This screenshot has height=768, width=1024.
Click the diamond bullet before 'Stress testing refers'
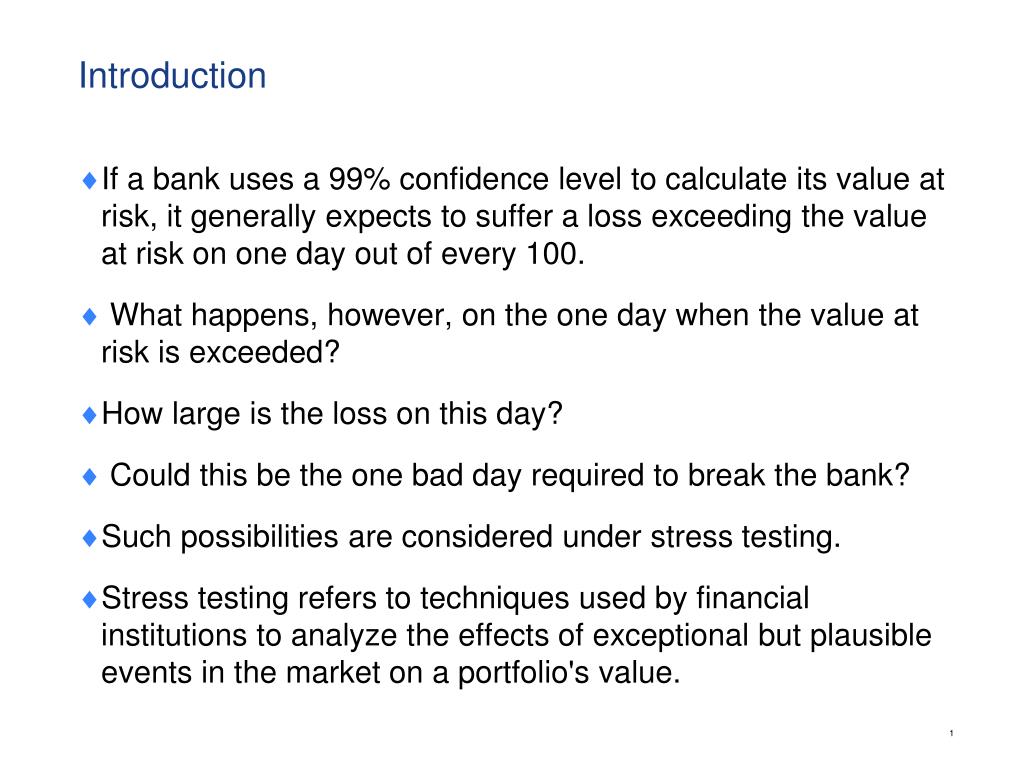[x=90, y=600]
